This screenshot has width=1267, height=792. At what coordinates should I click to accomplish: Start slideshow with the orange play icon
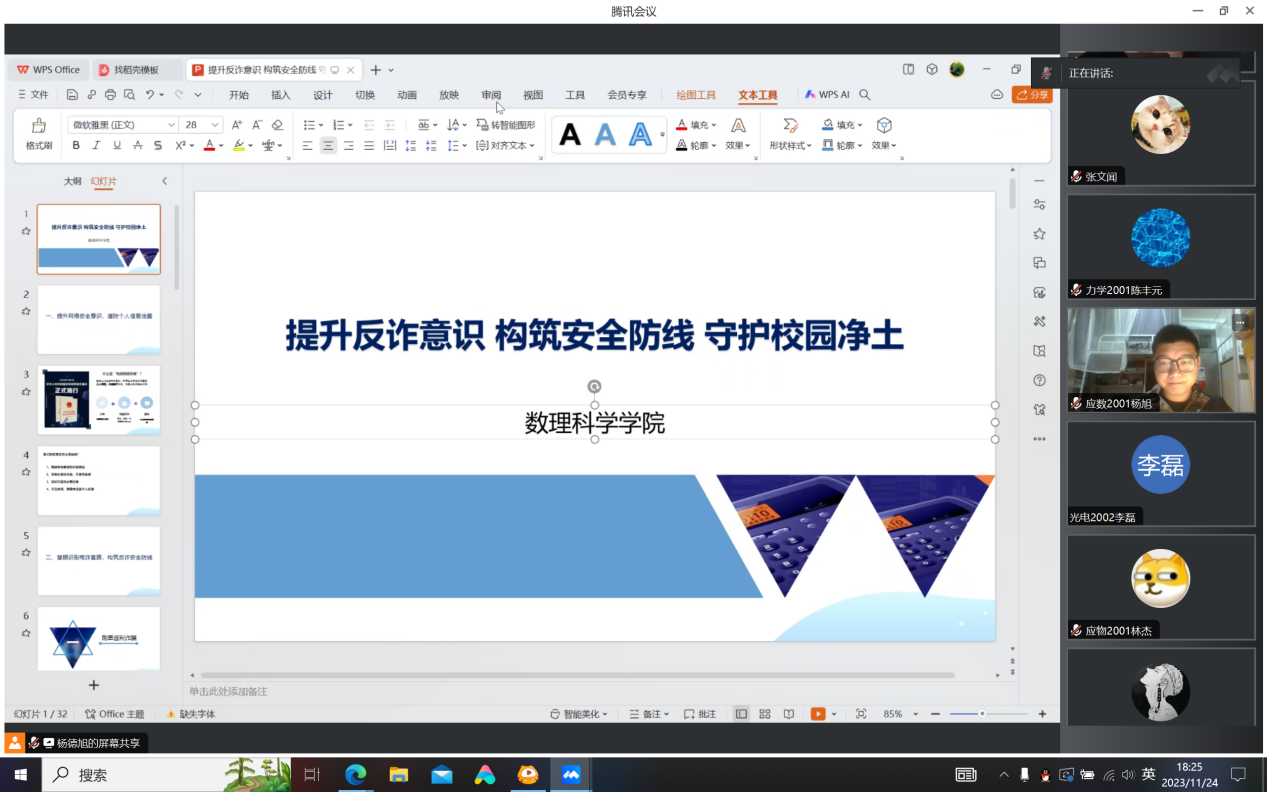(x=818, y=714)
